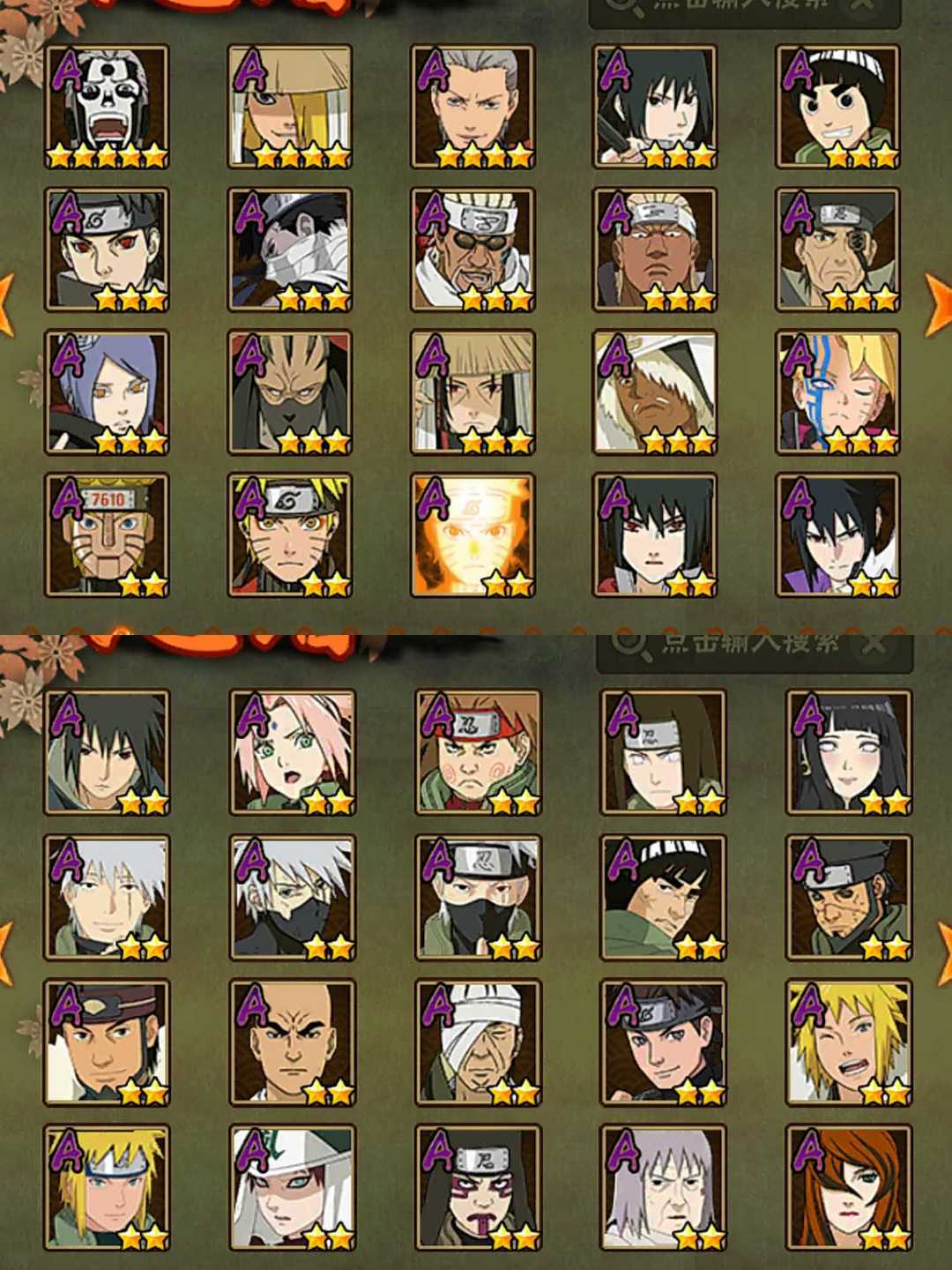Select the blue-haired woman with flower portrait
This screenshot has height=1270, width=952.
(x=107, y=392)
